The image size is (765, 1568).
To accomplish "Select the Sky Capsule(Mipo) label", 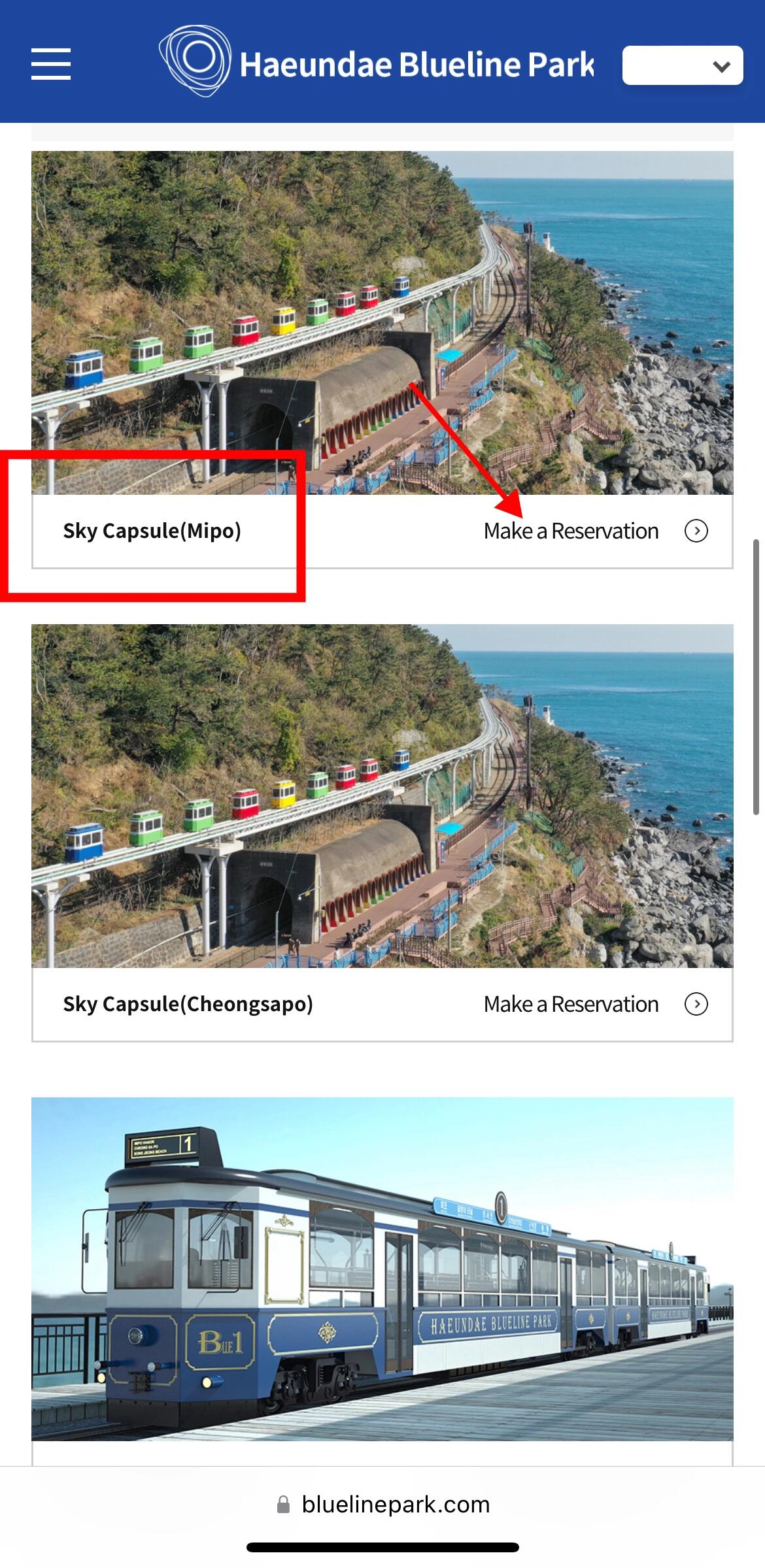I will [152, 531].
